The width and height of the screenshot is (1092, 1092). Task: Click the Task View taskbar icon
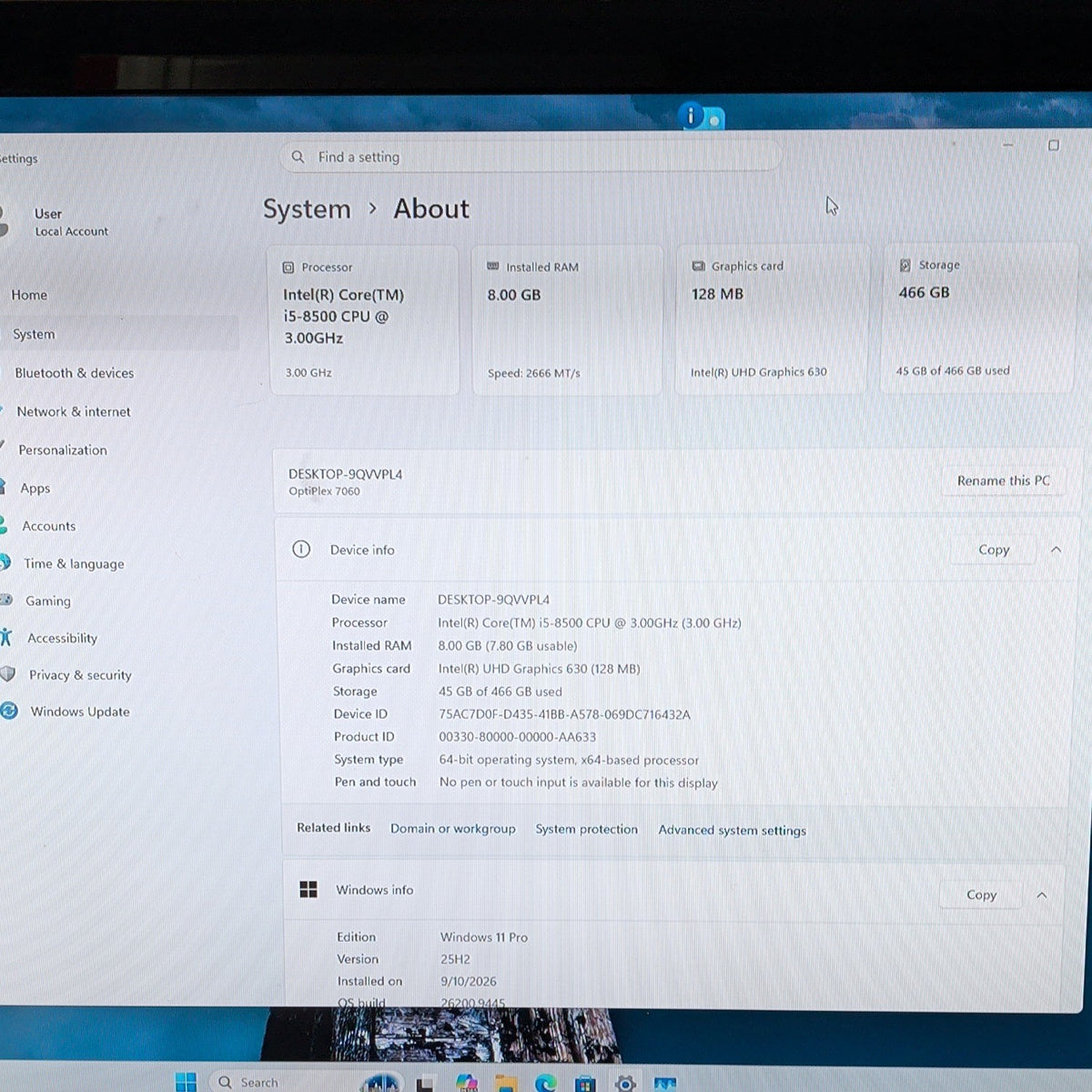click(425, 1084)
